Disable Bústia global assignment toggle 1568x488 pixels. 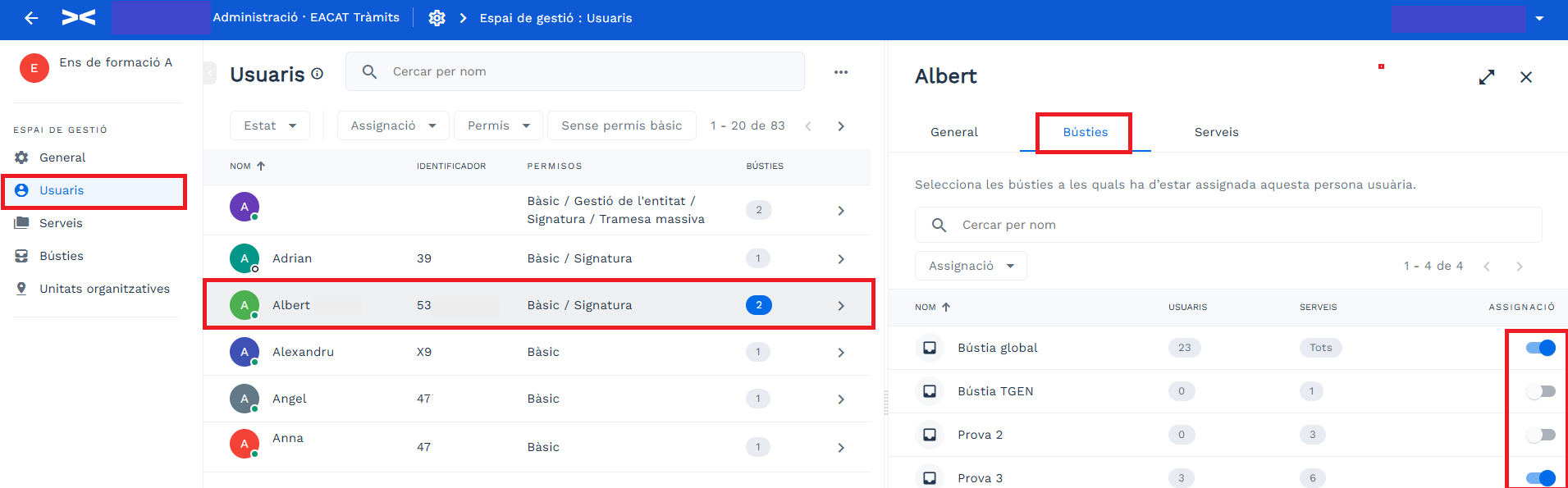[x=1541, y=348]
